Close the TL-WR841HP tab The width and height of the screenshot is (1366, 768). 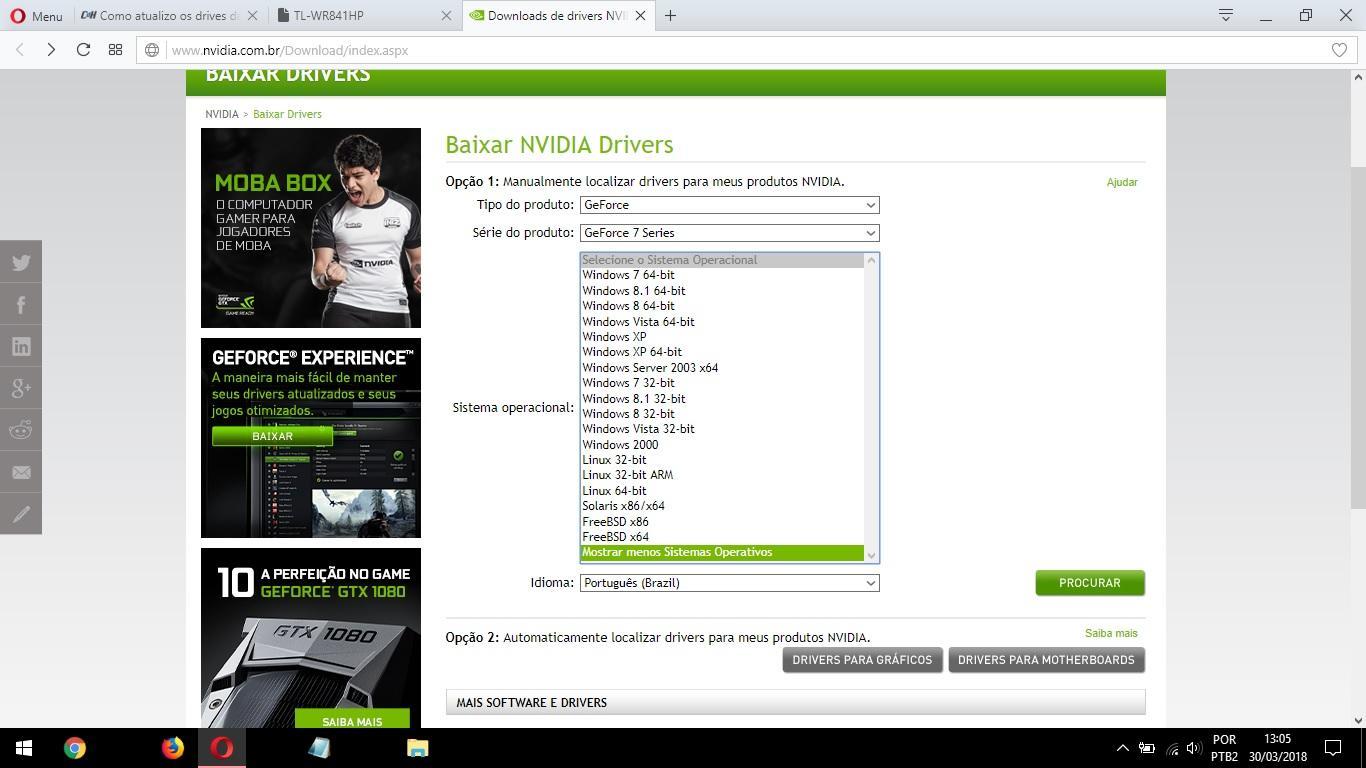[446, 16]
